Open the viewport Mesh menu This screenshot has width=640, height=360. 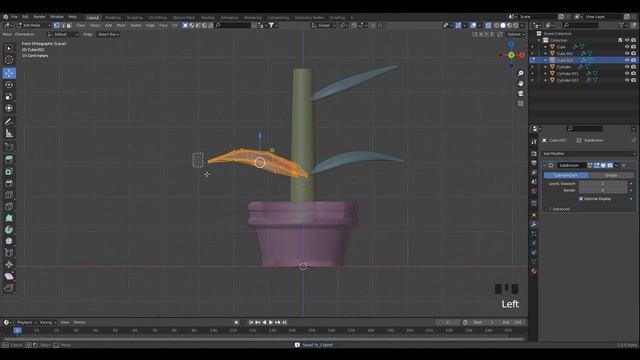point(121,25)
